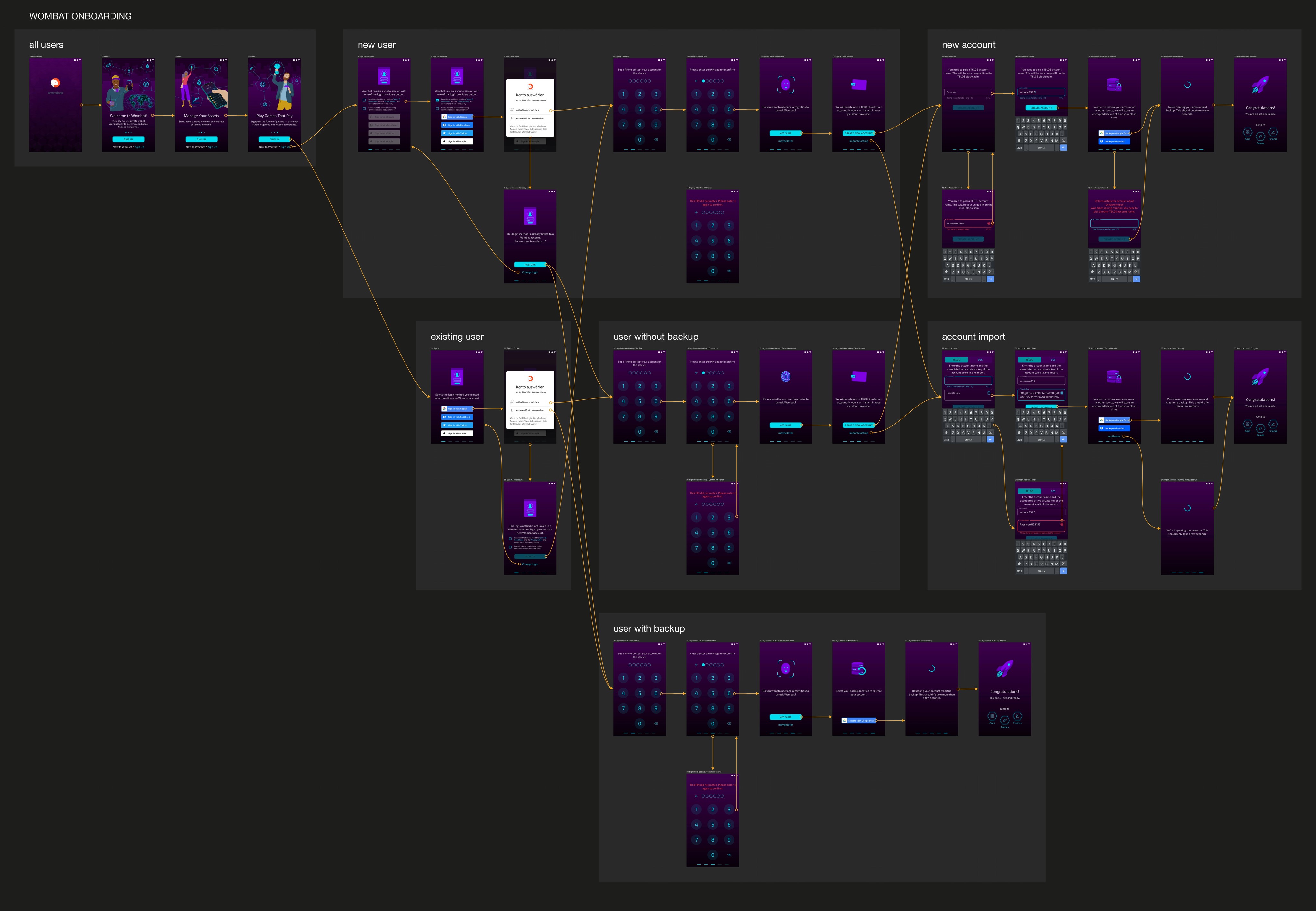Click Account input field on empty Import Account screen
Image resolution: width=1316 pixels, height=911 pixels.
coord(968,380)
